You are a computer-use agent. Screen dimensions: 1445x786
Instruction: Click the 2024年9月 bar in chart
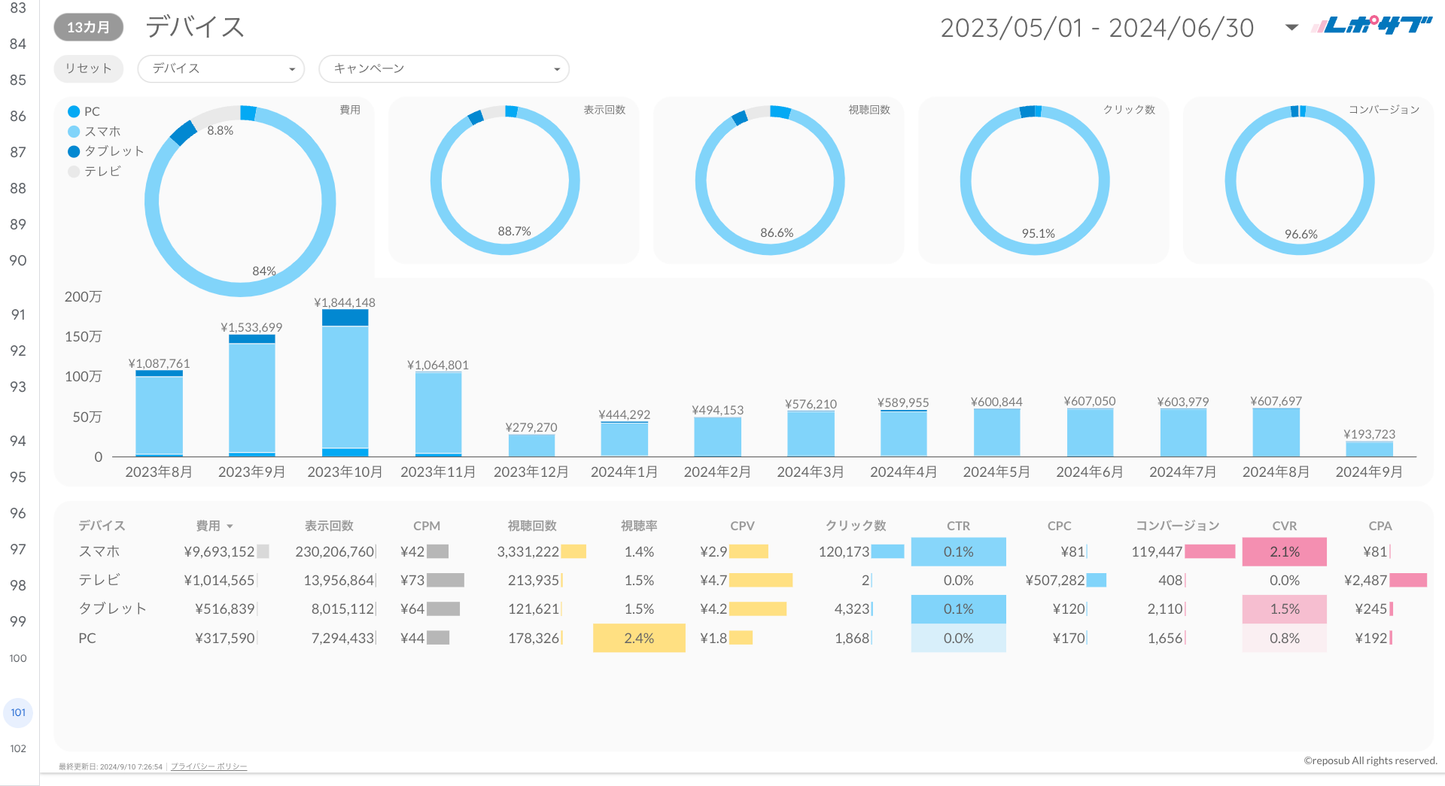click(1370, 449)
